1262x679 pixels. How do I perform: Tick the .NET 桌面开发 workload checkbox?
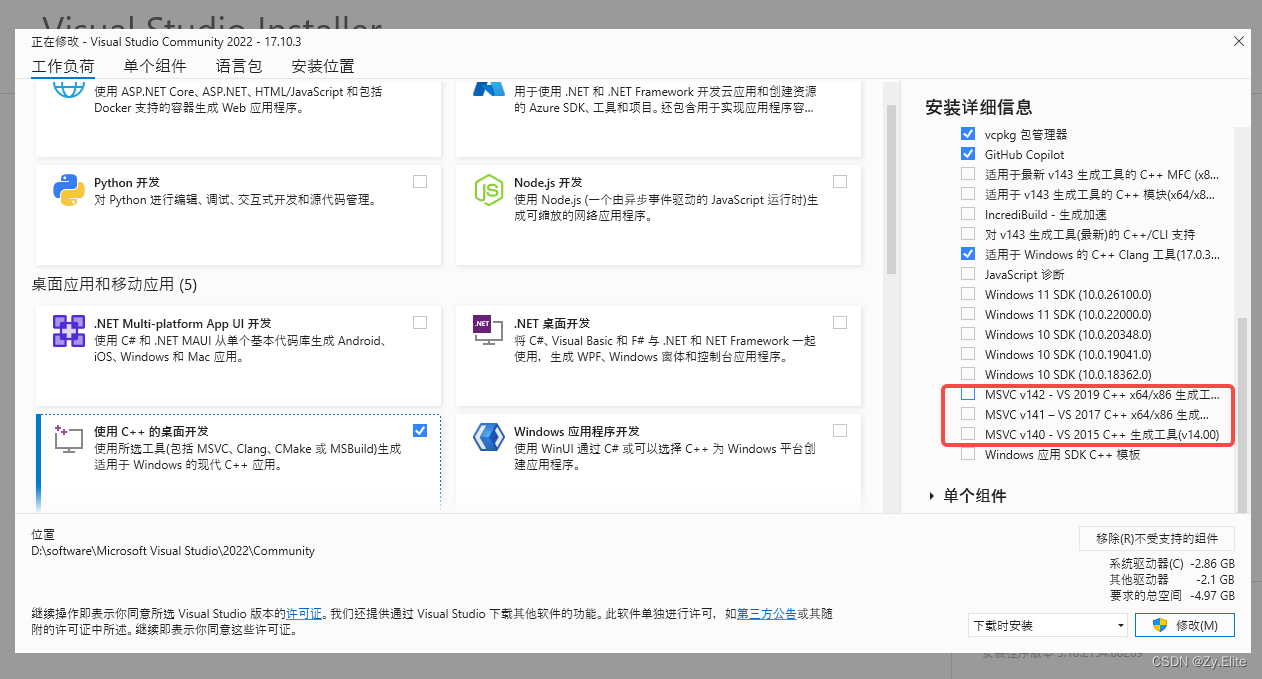point(840,322)
